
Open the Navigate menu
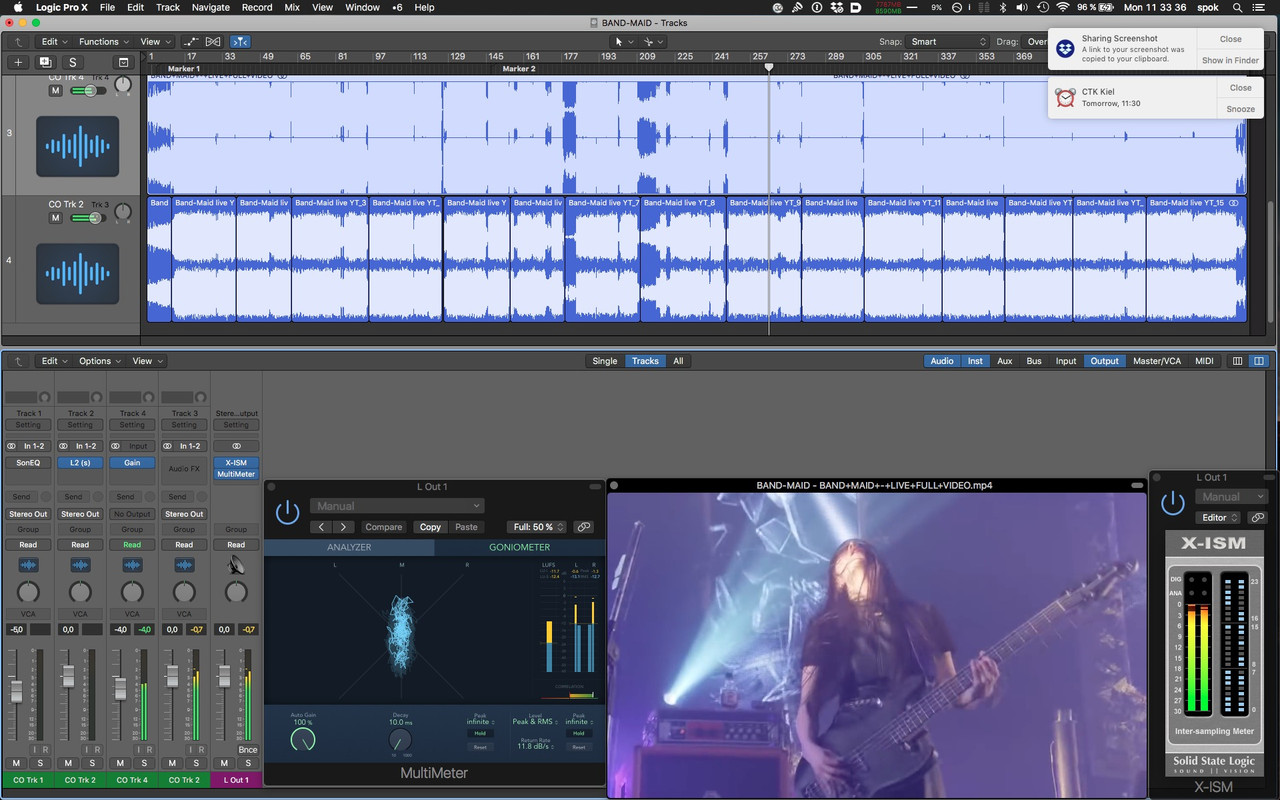210,7
